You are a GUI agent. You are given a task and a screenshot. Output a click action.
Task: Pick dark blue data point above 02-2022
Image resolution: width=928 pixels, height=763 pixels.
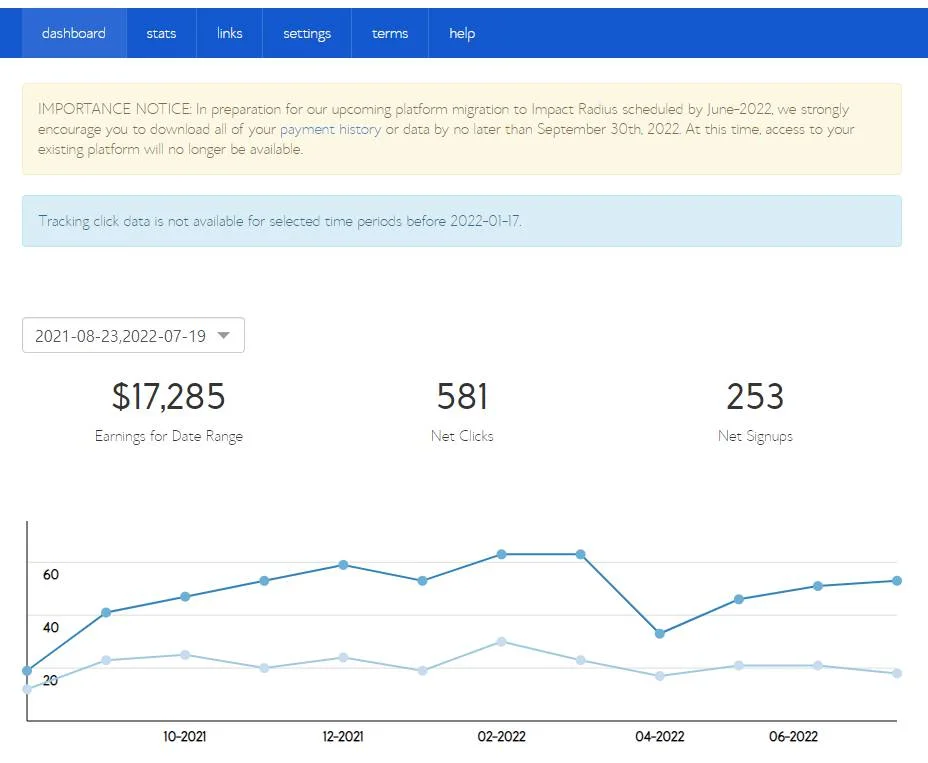coord(501,554)
